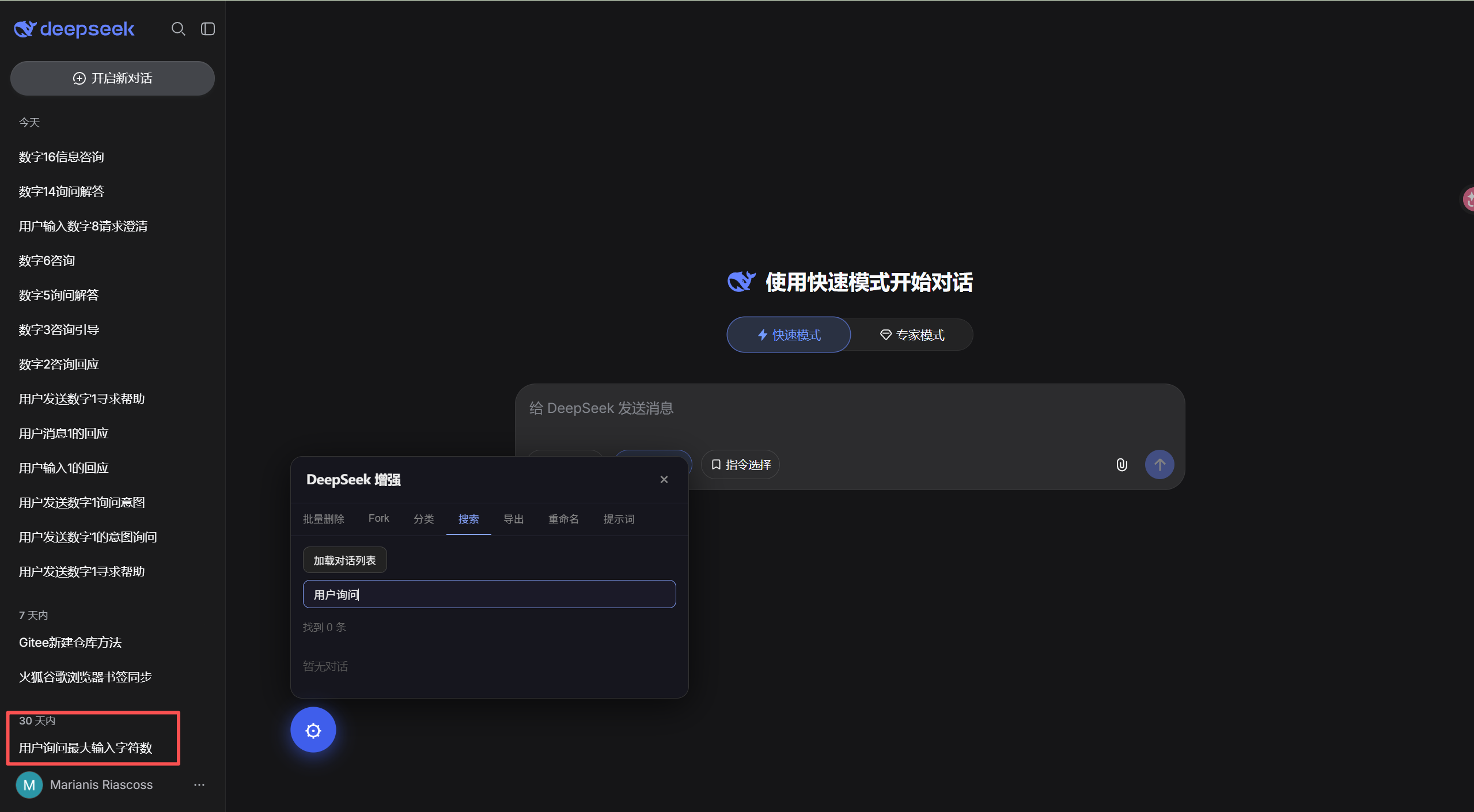Switch to the 导出 tab
Viewport: 1474px width, 812px height.
pyautogui.click(x=514, y=519)
